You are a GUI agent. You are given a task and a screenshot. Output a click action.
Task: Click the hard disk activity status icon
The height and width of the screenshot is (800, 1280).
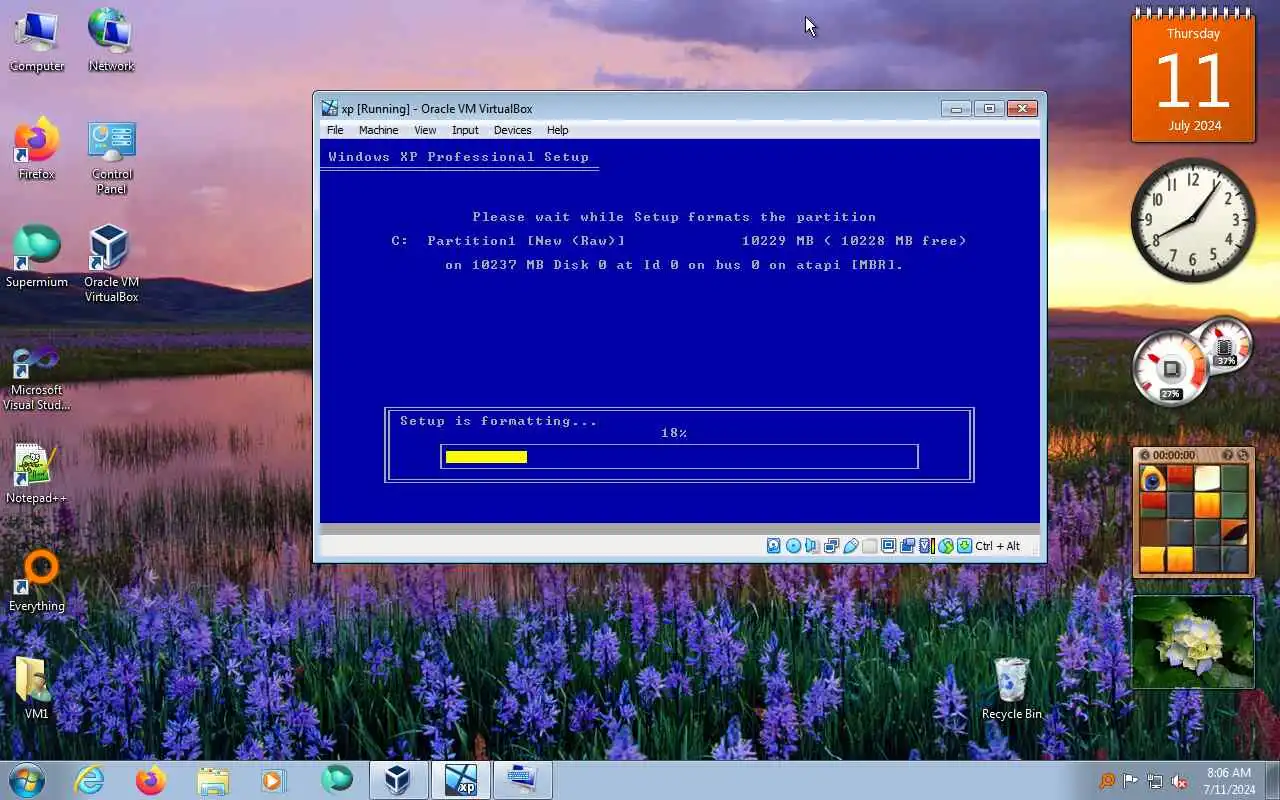tap(774, 546)
